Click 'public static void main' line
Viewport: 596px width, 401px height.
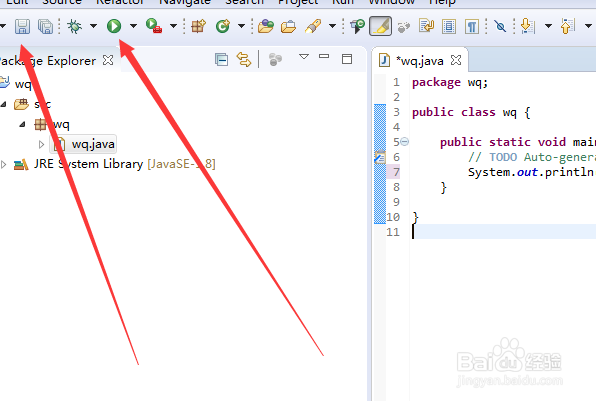[518, 142]
